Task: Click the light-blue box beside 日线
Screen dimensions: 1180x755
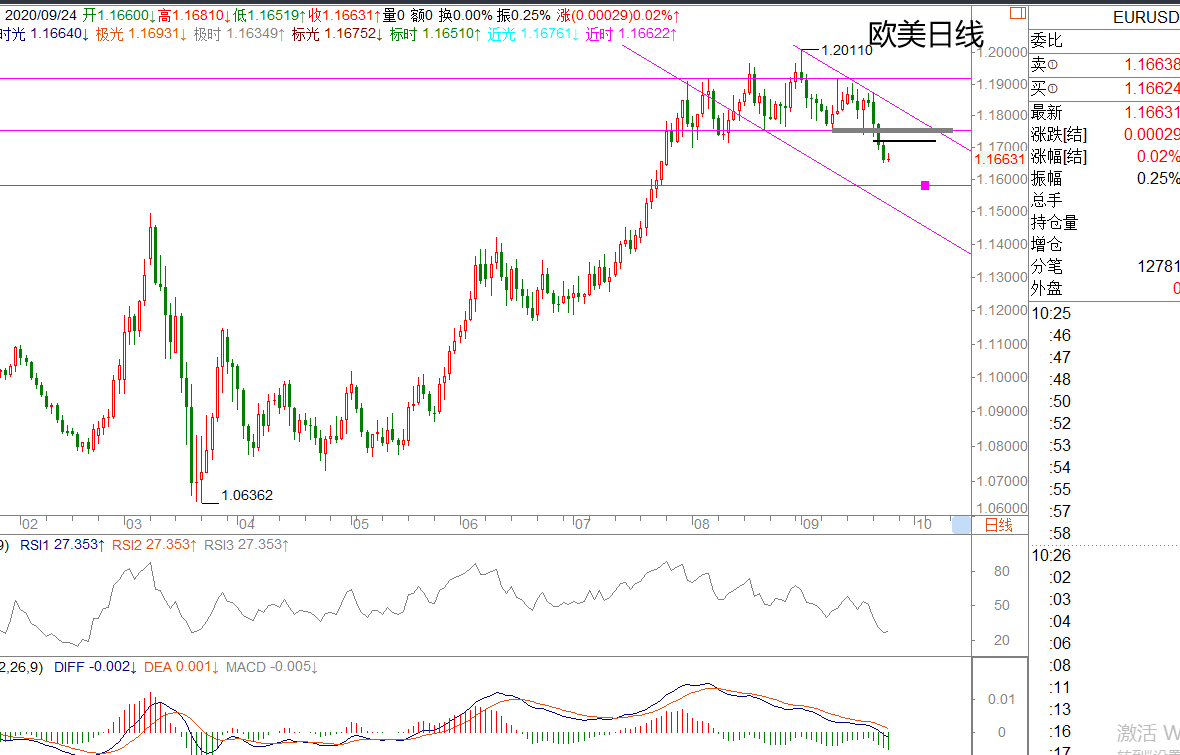Action: coord(962,525)
